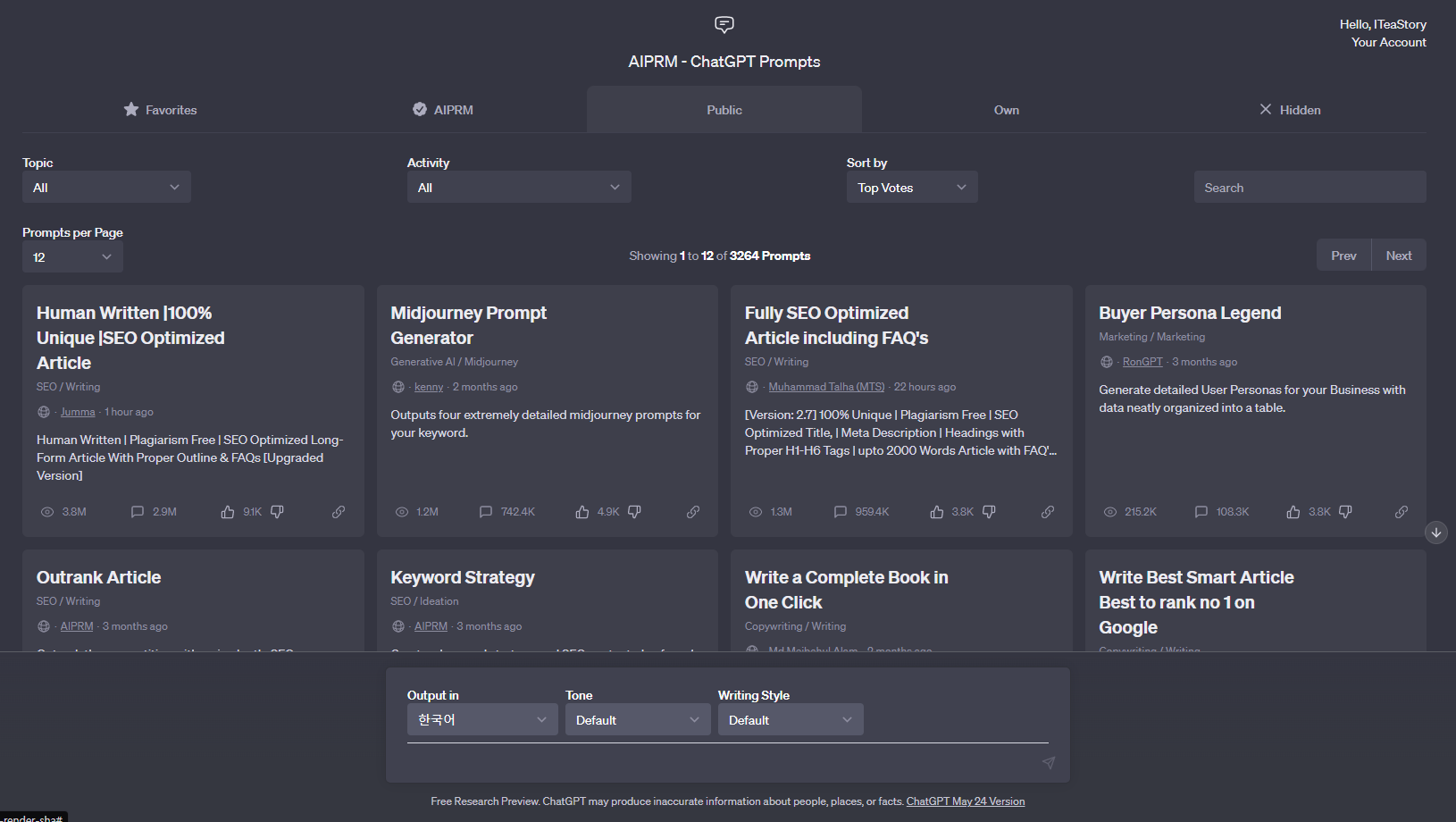Downvote the Buyer Persona Legend prompt

click(x=1345, y=512)
